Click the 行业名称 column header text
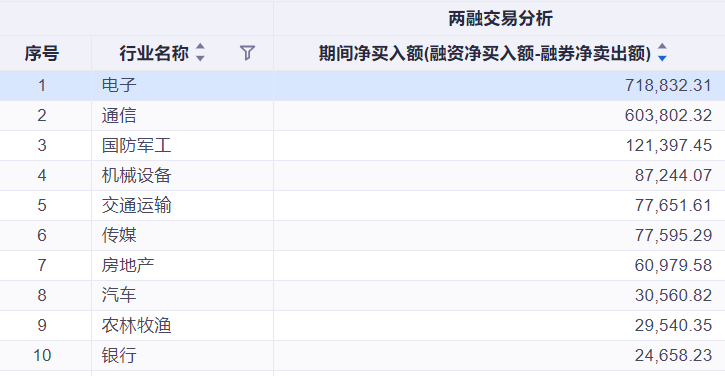 154,53
